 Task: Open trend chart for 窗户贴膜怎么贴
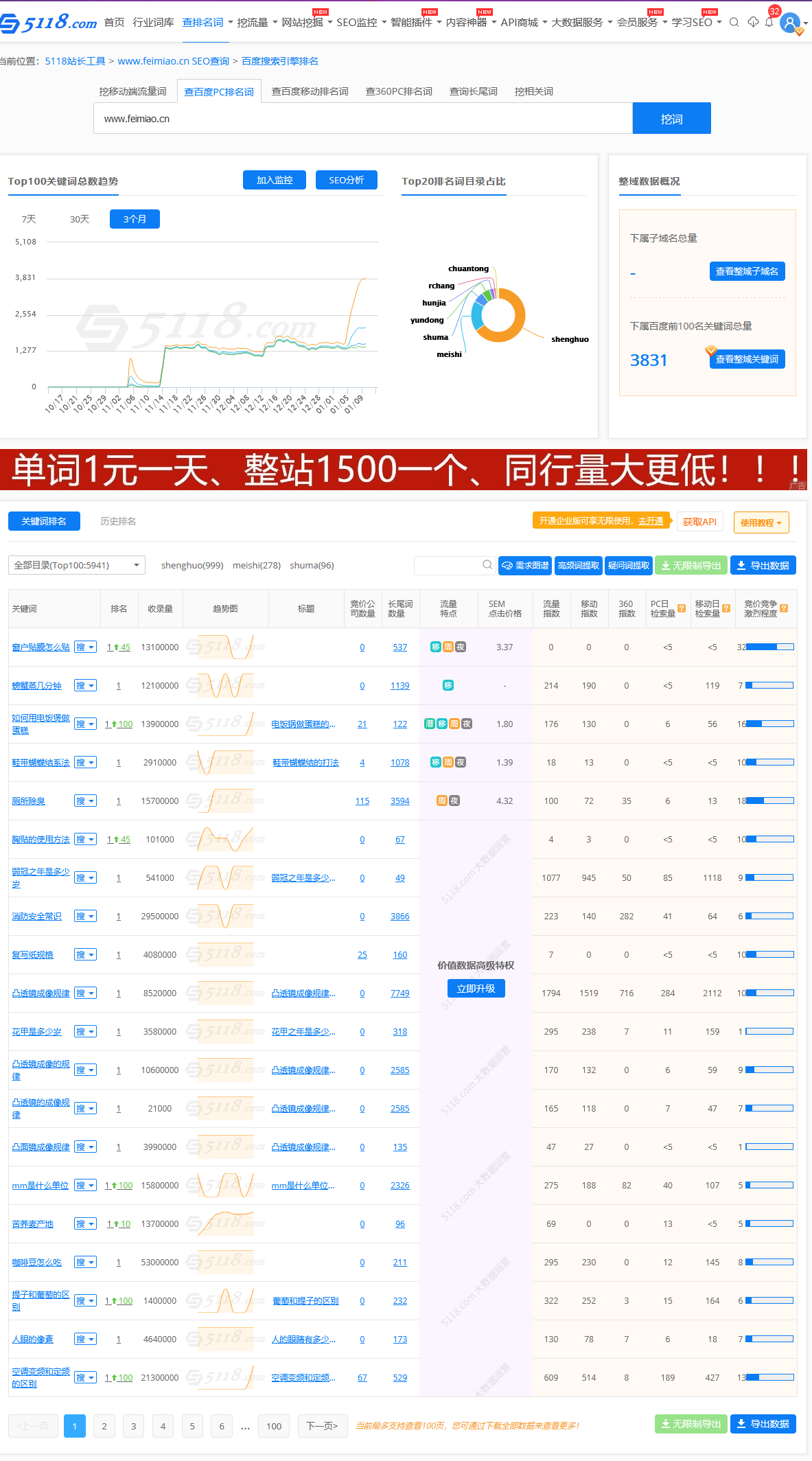click(225, 647)
